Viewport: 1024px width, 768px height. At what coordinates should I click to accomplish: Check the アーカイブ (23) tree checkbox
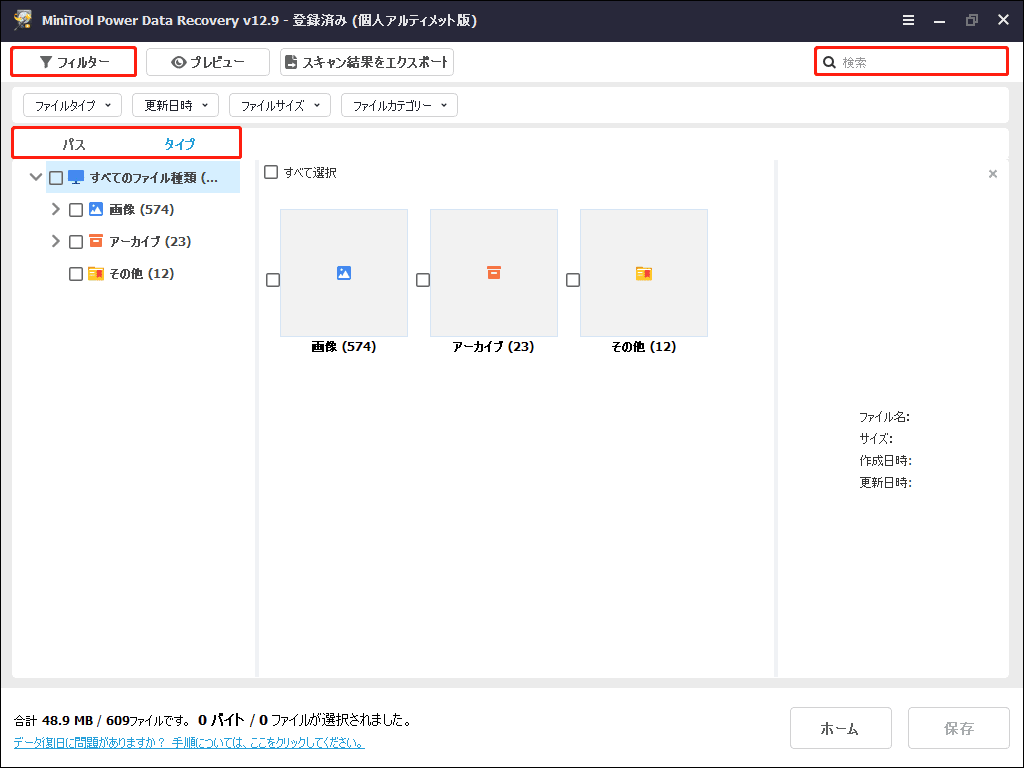[76, 242]
